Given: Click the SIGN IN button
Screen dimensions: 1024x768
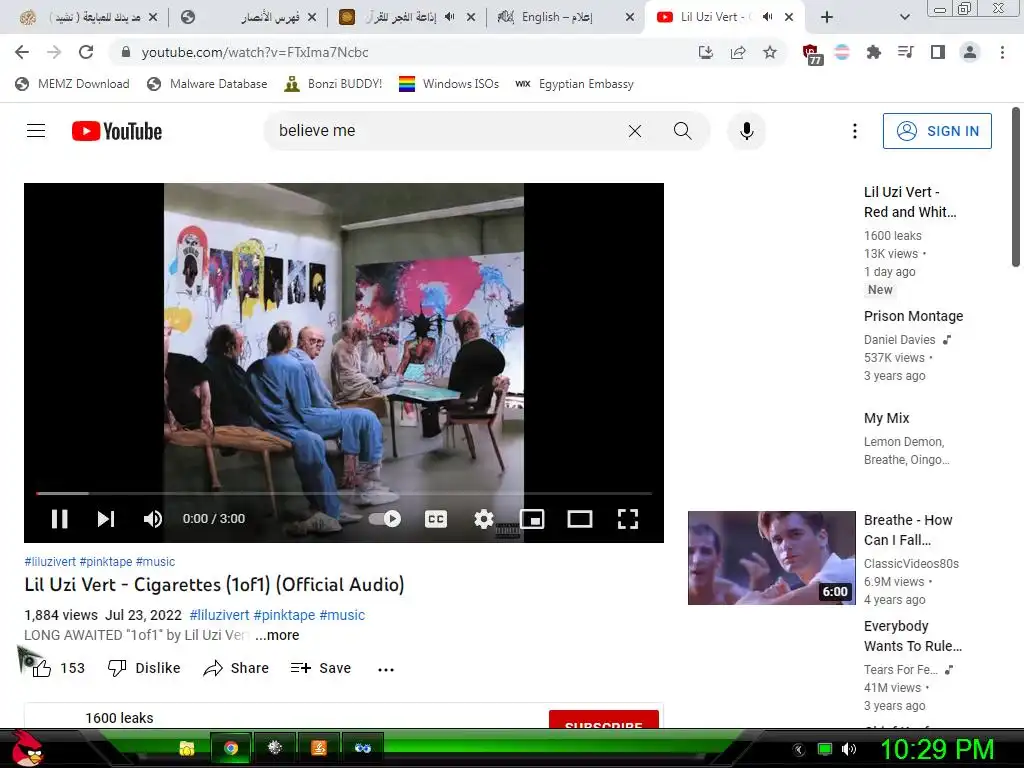Looking at the screenshot, I should coord(937,131).
